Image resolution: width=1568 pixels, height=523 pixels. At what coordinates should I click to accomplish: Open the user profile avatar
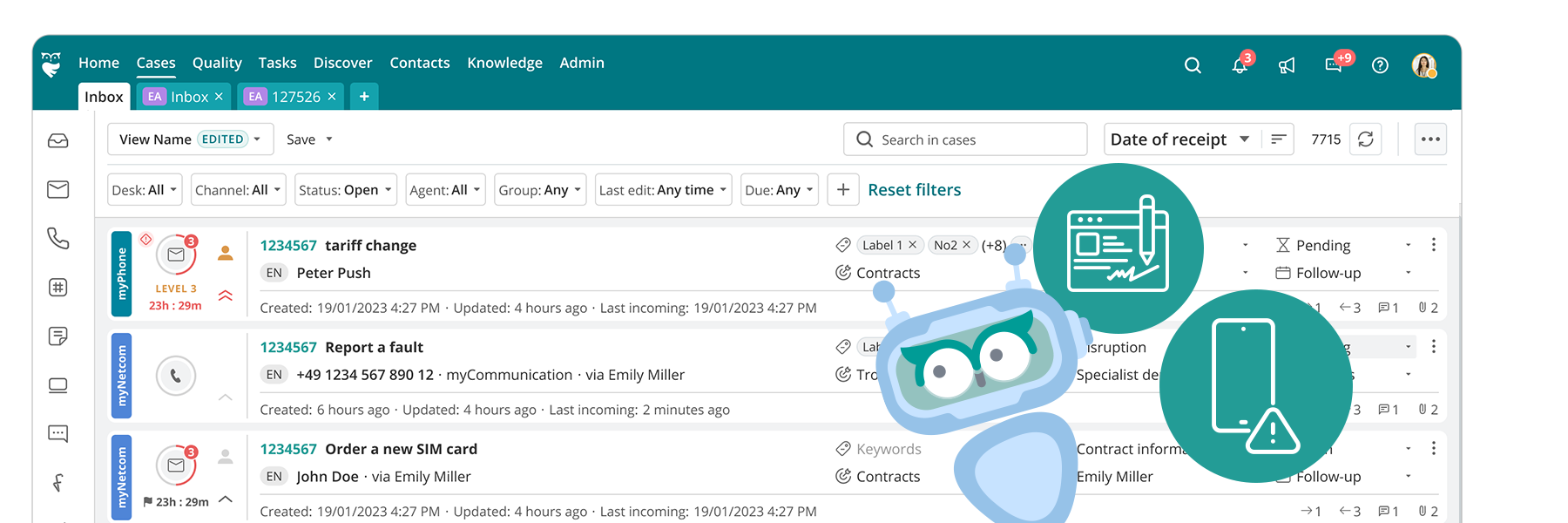tap(1424, 65)
